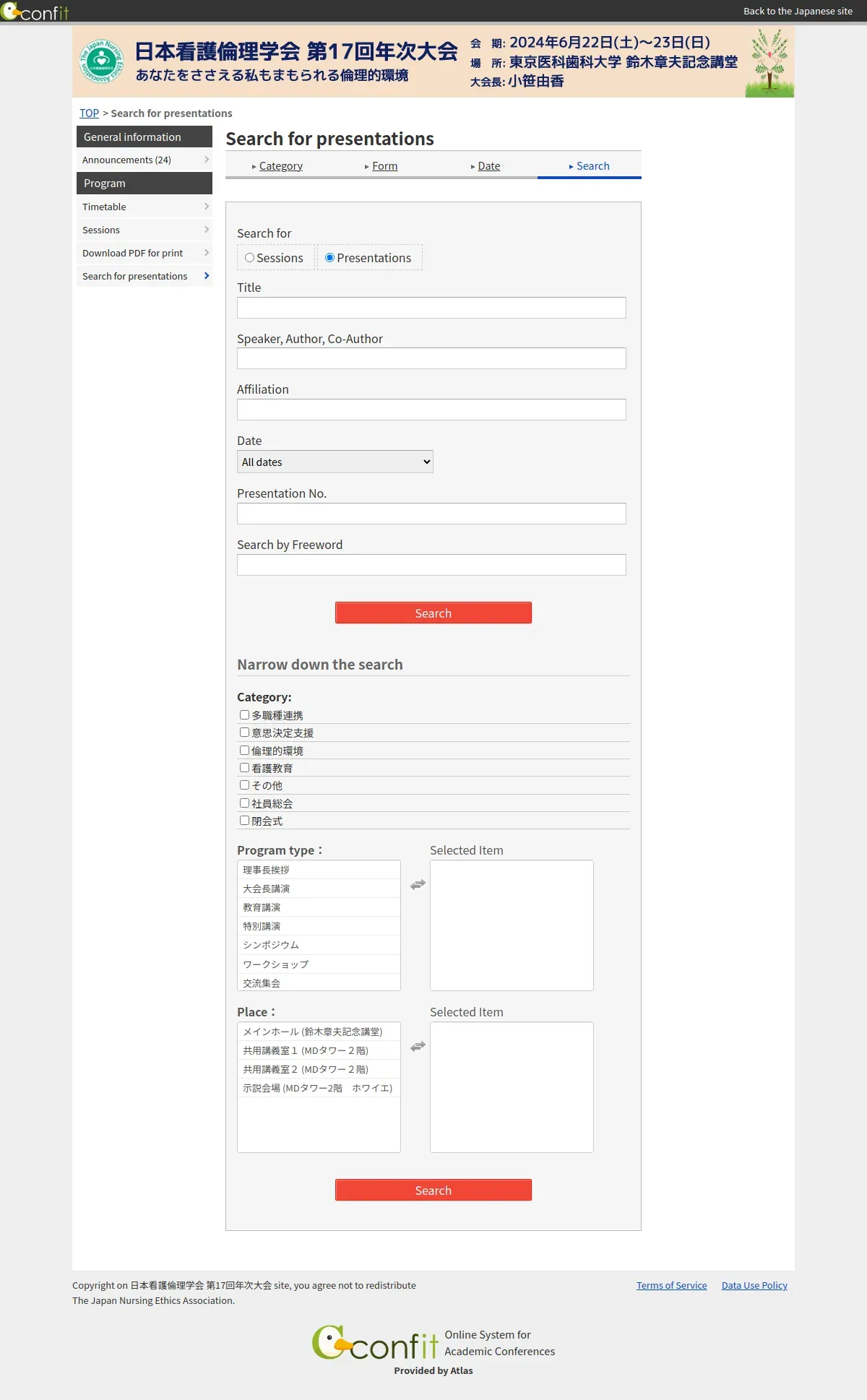The image size is (867, 1400).
Task: Select ワークショップ in Program type list
Action: pyautogui.click(x=319, y=964)
